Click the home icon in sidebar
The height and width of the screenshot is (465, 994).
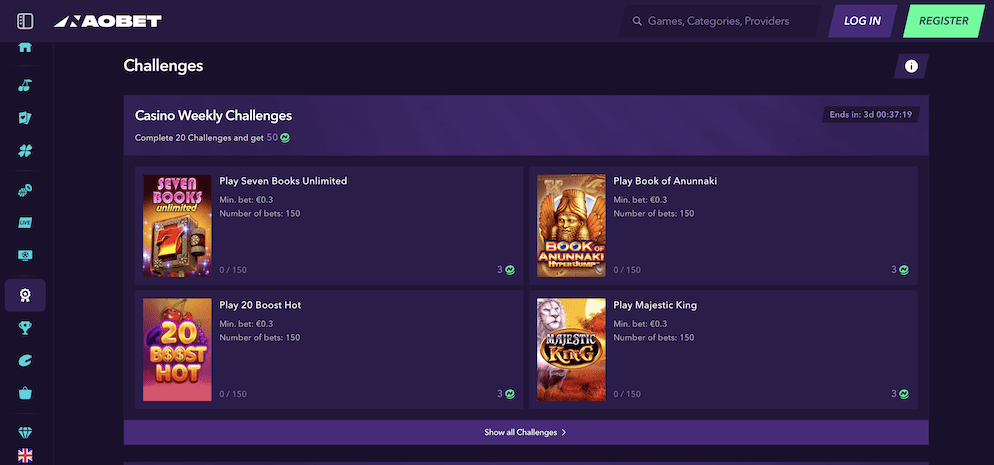25,47
